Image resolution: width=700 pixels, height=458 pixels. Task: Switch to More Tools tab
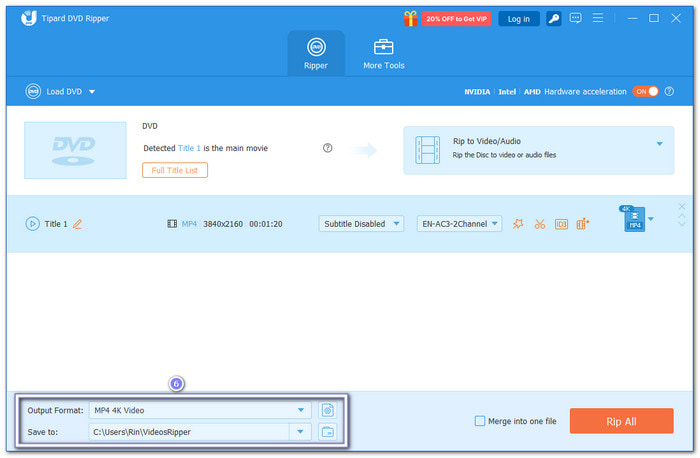click(x=383, y=54)
